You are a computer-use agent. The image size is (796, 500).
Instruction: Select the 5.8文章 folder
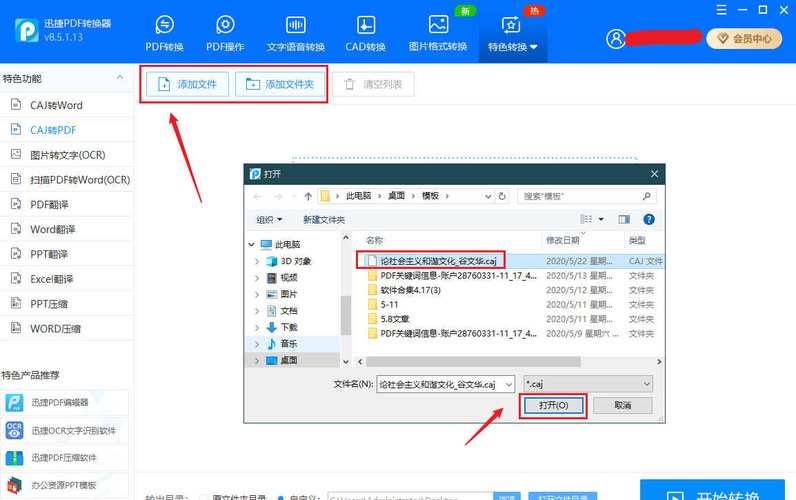click(394, 319)
